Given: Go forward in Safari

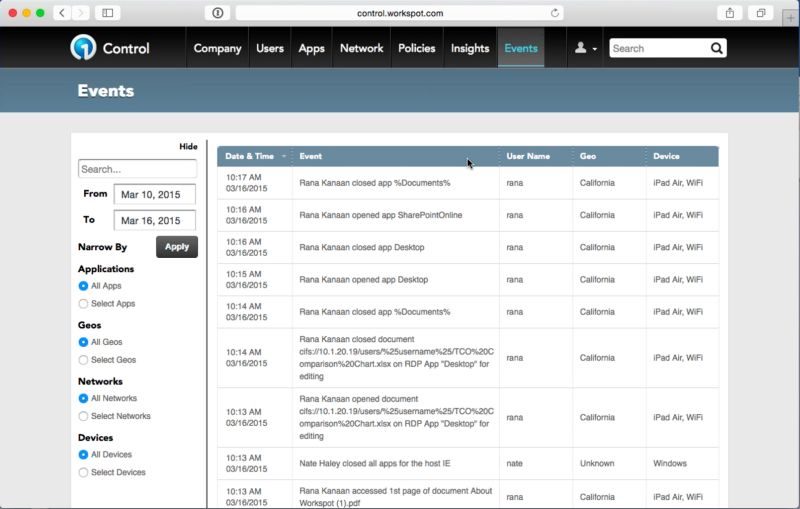Looking at the screenshot, I should [80, 13].
